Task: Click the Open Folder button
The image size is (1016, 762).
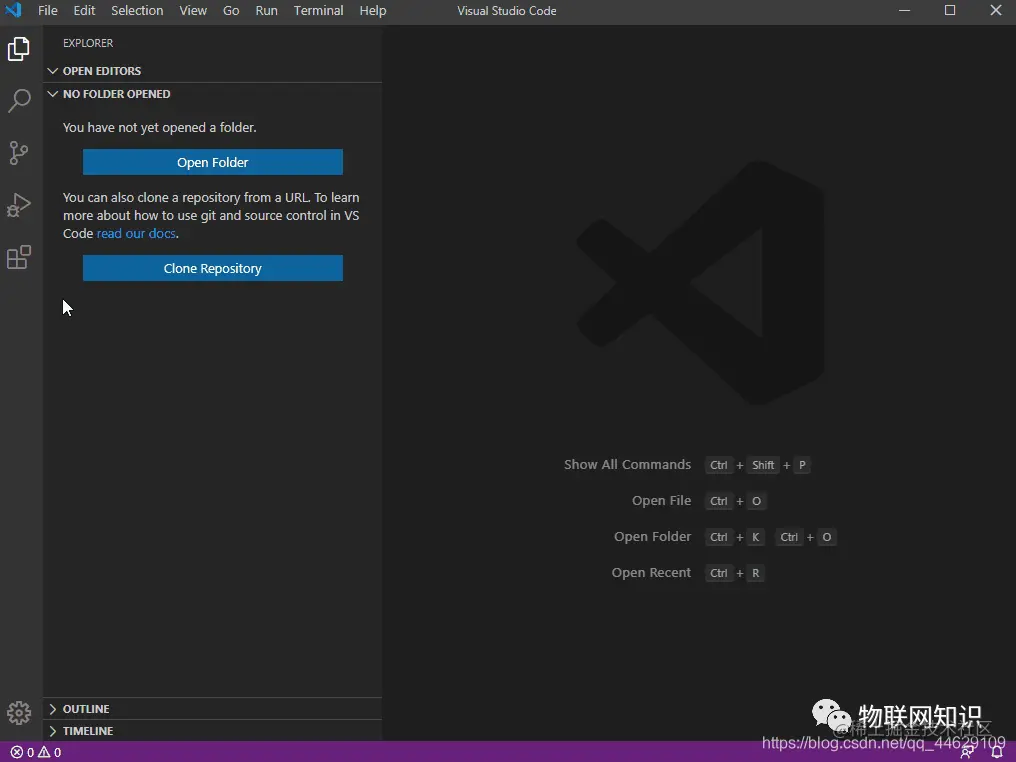Action: click(x=213, y=162)
